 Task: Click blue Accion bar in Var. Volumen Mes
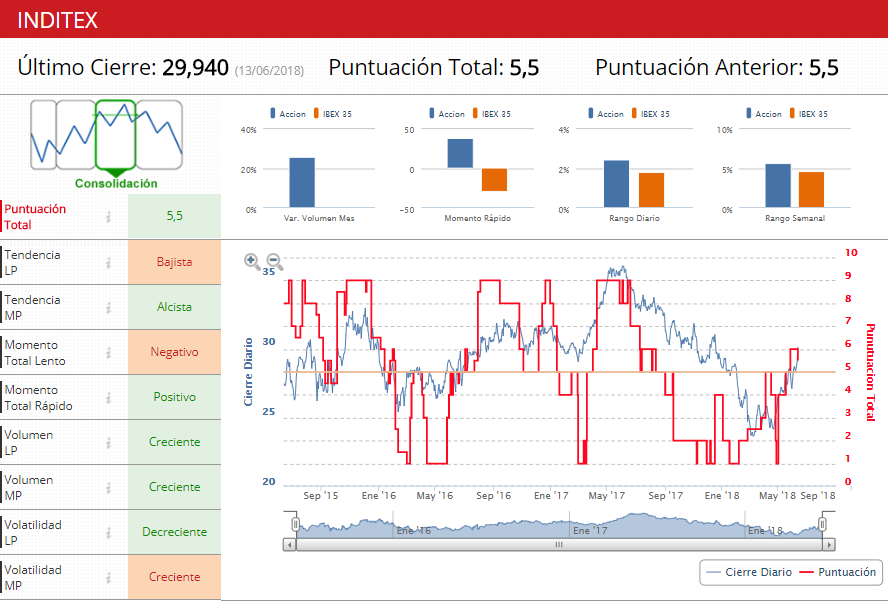point(302,183)
